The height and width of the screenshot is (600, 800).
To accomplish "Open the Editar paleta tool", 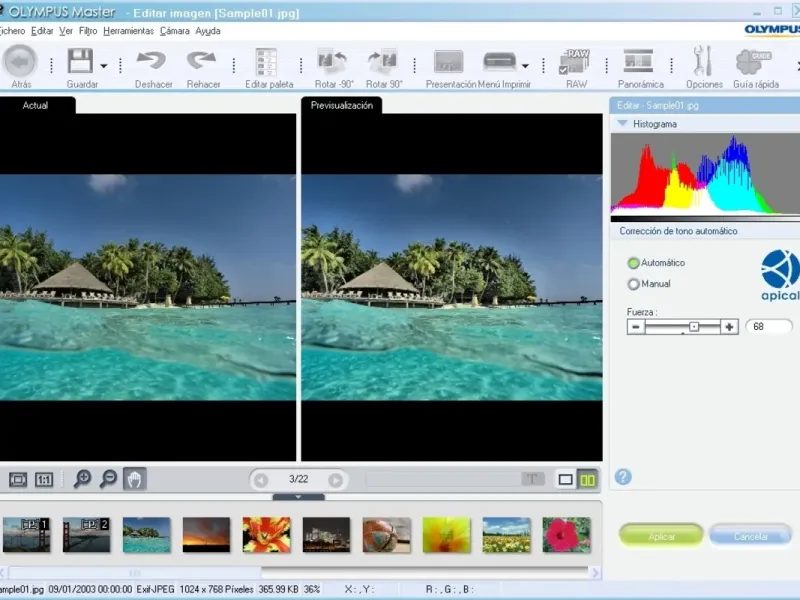I will (267, 63).
